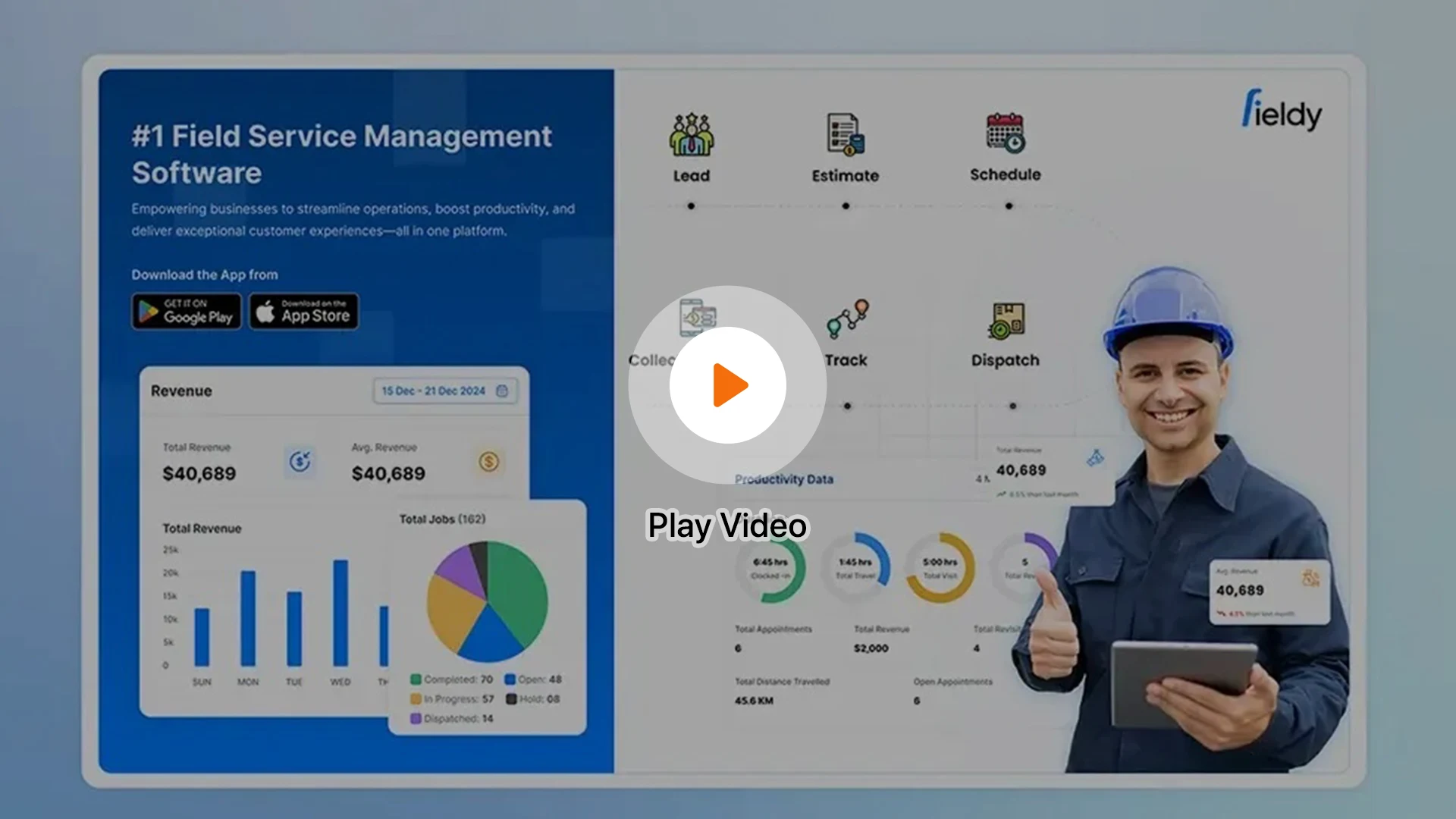Screen dimensions: 1456x819
Task: Click the Wednesday revenue bar
Action: [340, 613]
